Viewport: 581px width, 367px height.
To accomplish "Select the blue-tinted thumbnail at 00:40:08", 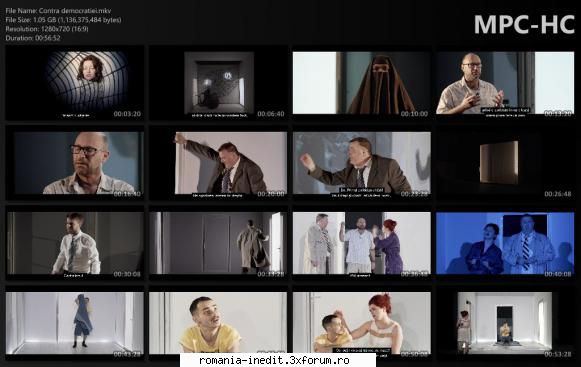I will click(505, 243).
